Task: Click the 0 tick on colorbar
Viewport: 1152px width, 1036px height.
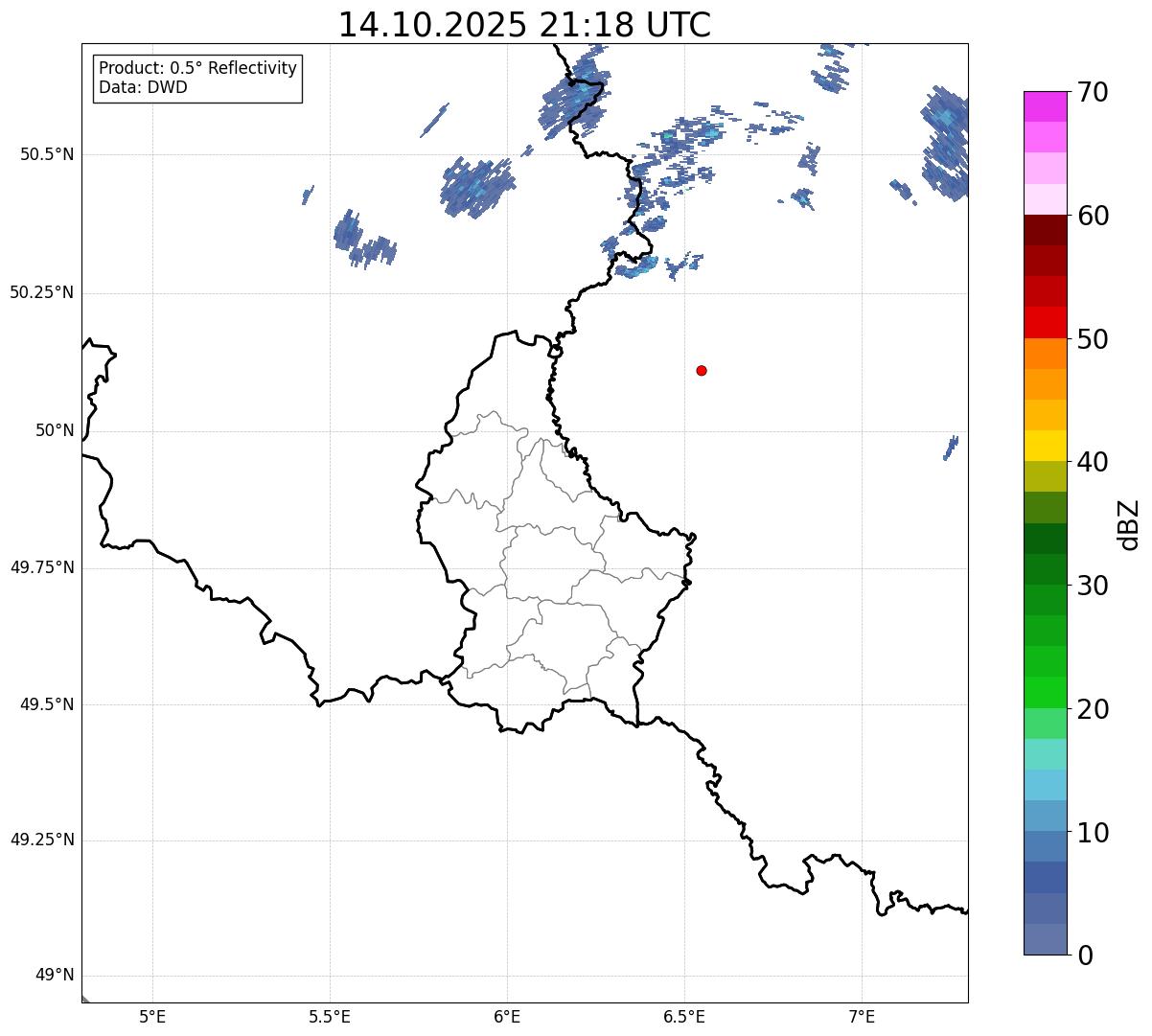Action: point(1085,955)
